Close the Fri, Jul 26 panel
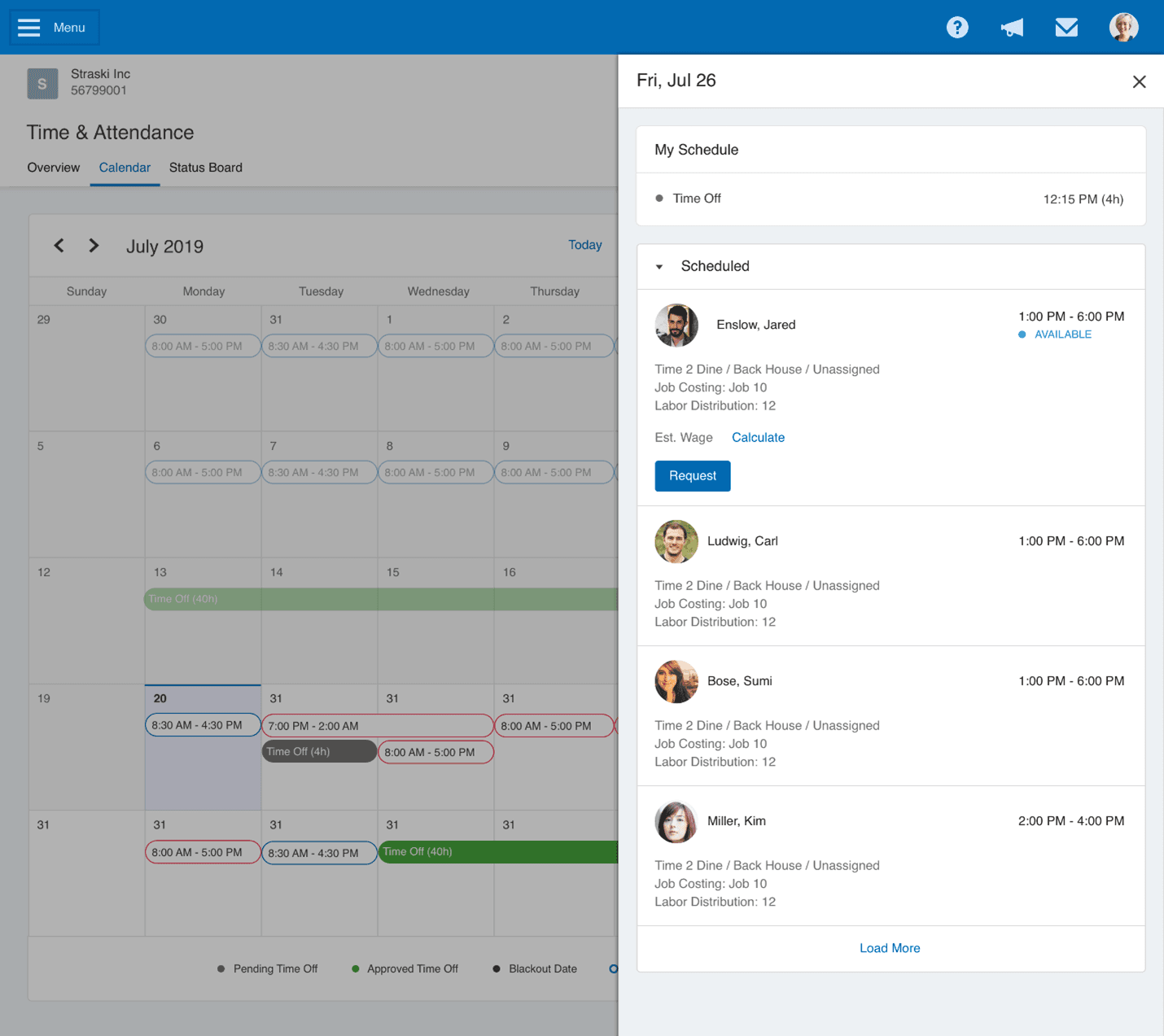1164x1036 pixels. coord(1139,81)
